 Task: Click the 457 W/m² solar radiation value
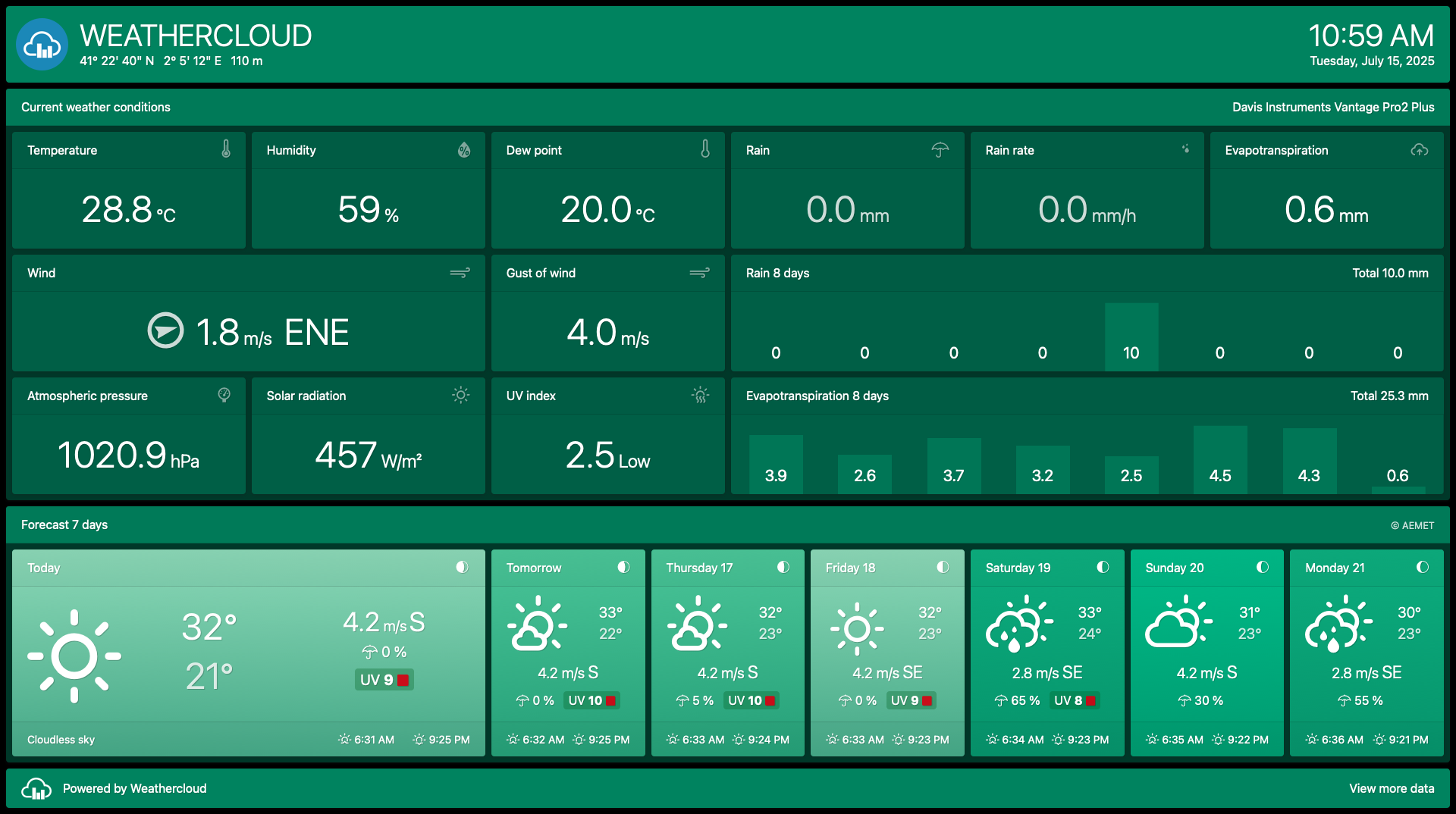pos(369,455)
